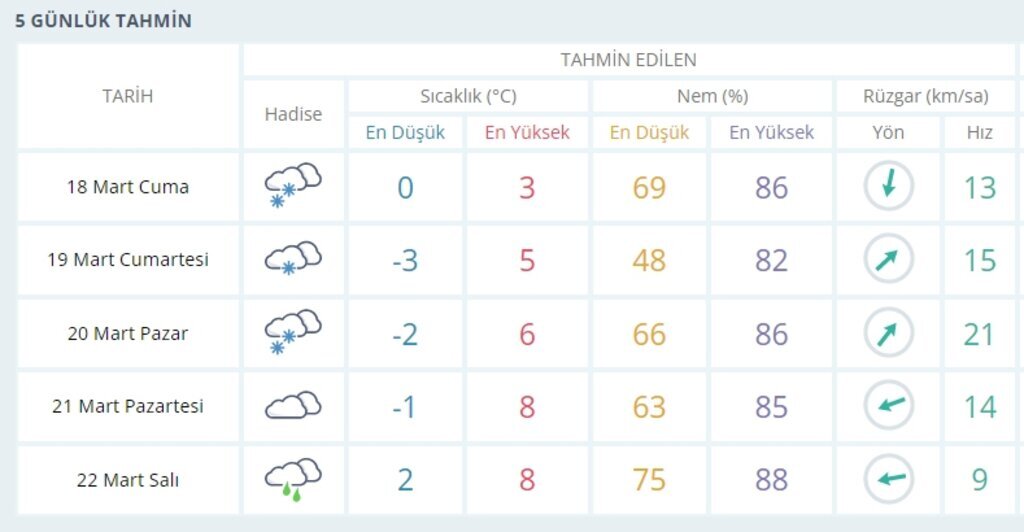Click the Hadise column header
Image resolution: width=1024 pixels, height=532 pixels.
(293, 114)
